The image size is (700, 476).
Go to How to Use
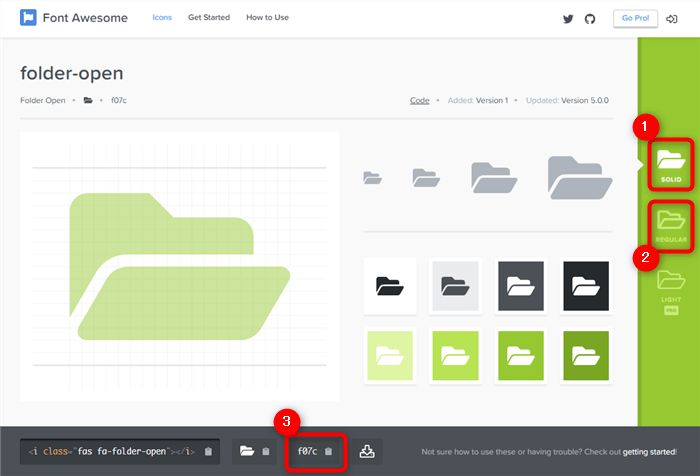267,18
